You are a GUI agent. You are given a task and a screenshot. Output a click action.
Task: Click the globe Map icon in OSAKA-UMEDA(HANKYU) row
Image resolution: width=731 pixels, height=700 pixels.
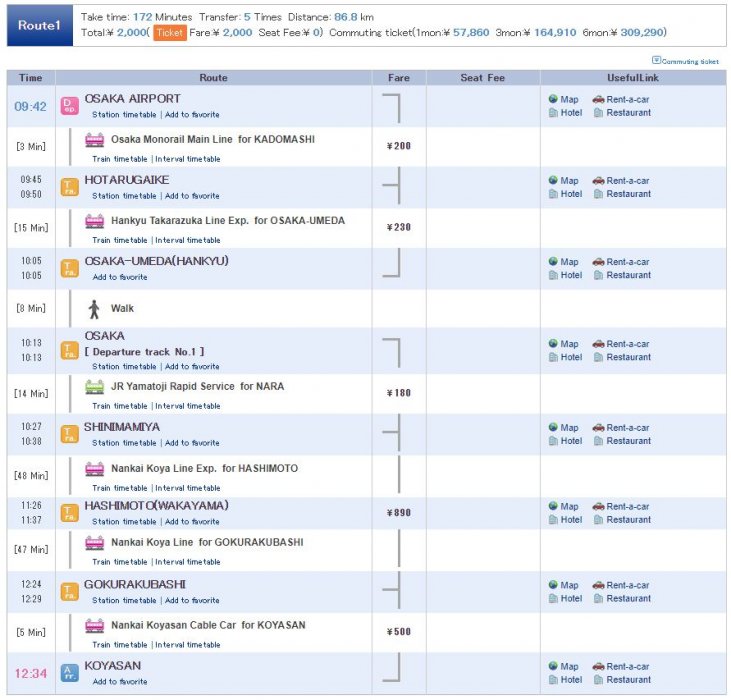click(553, 261)
